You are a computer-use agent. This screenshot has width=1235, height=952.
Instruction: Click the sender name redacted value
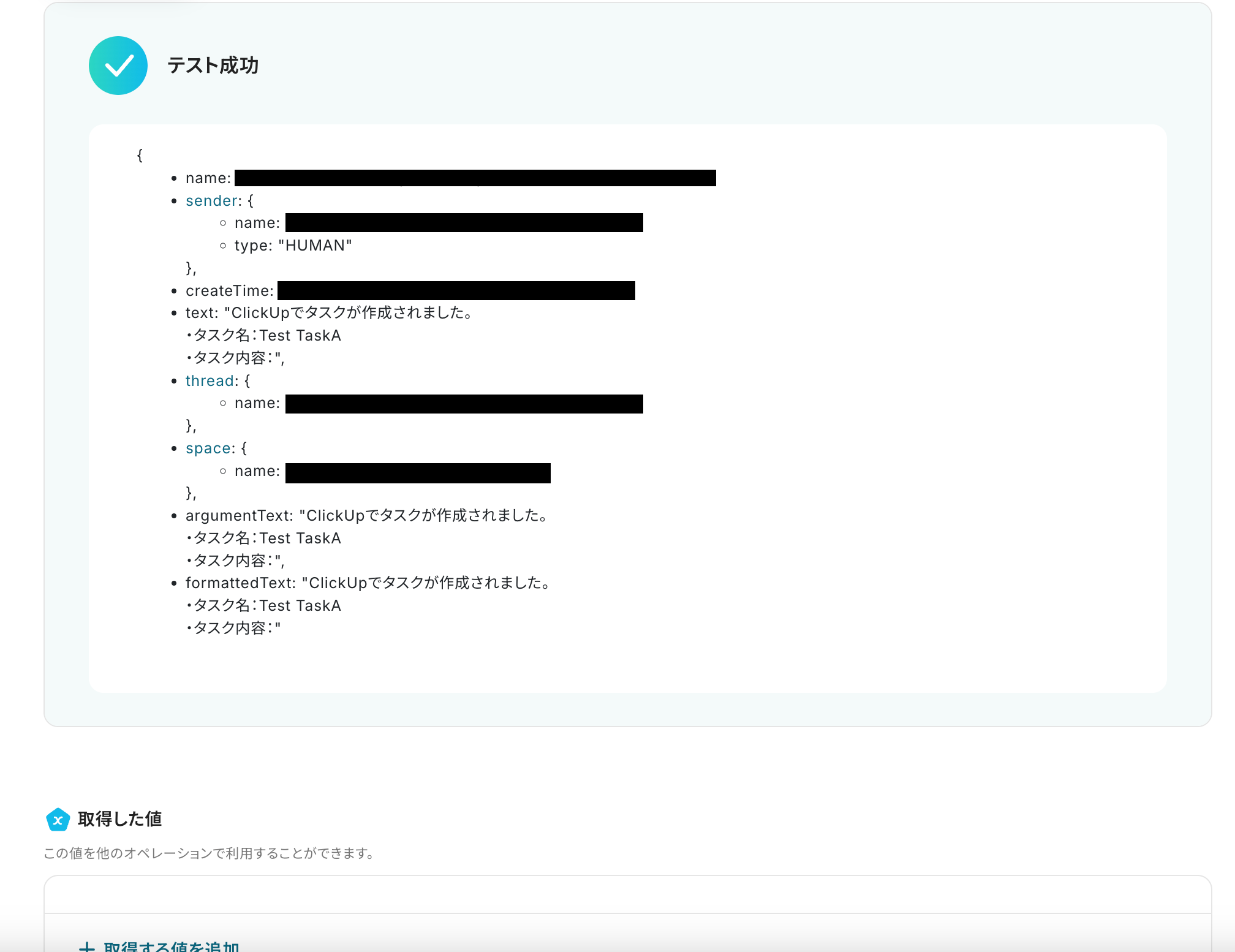tap(464, 223)
